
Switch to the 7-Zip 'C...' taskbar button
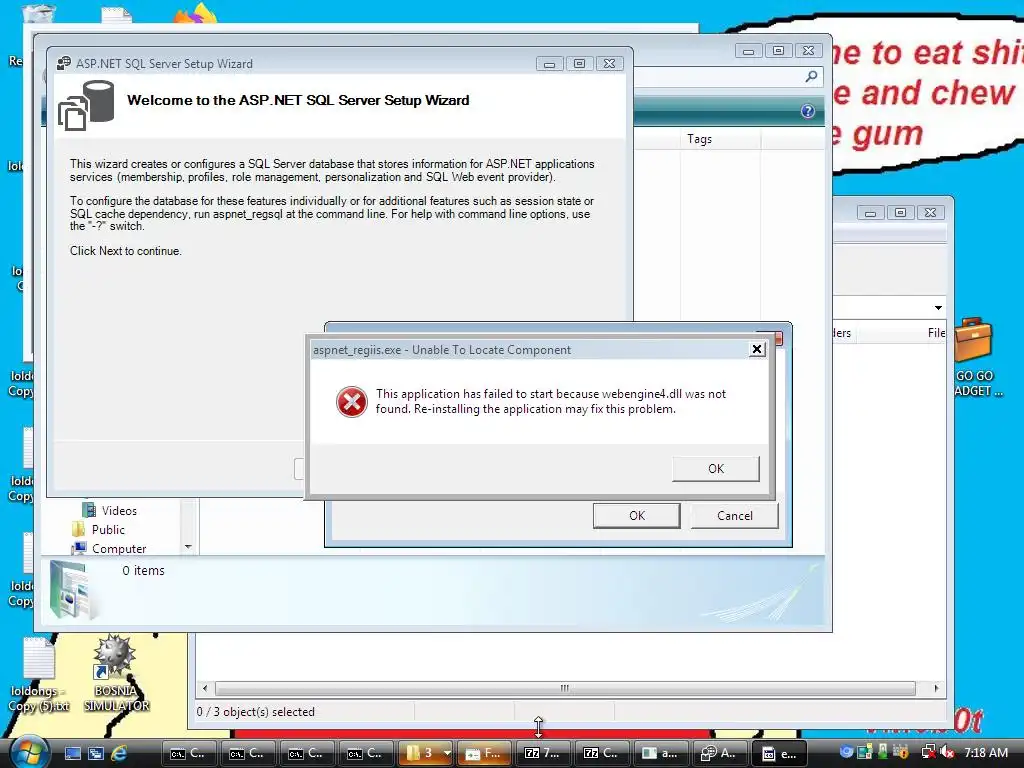(603, 753)
